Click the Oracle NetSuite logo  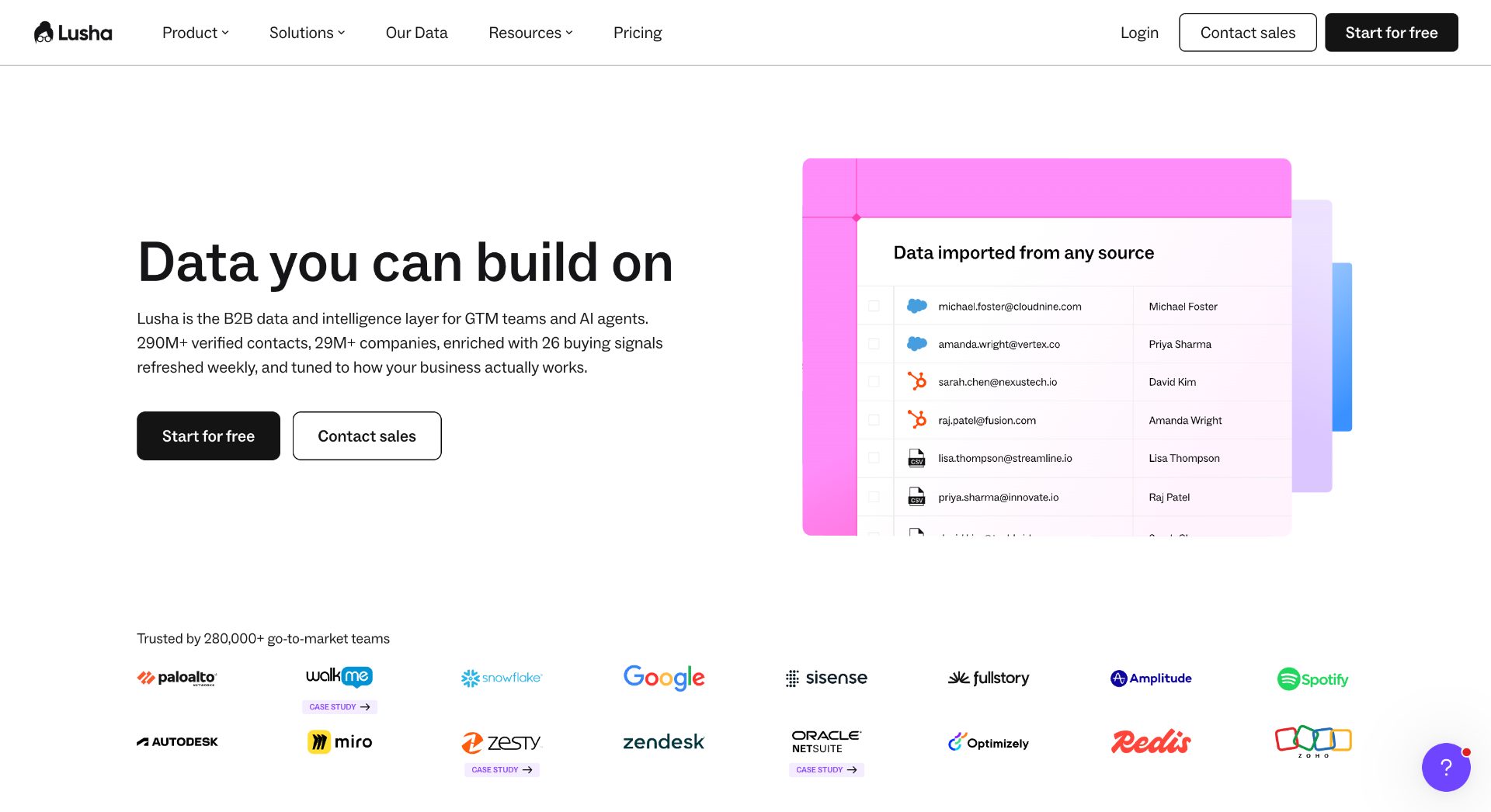click(826, 741)
